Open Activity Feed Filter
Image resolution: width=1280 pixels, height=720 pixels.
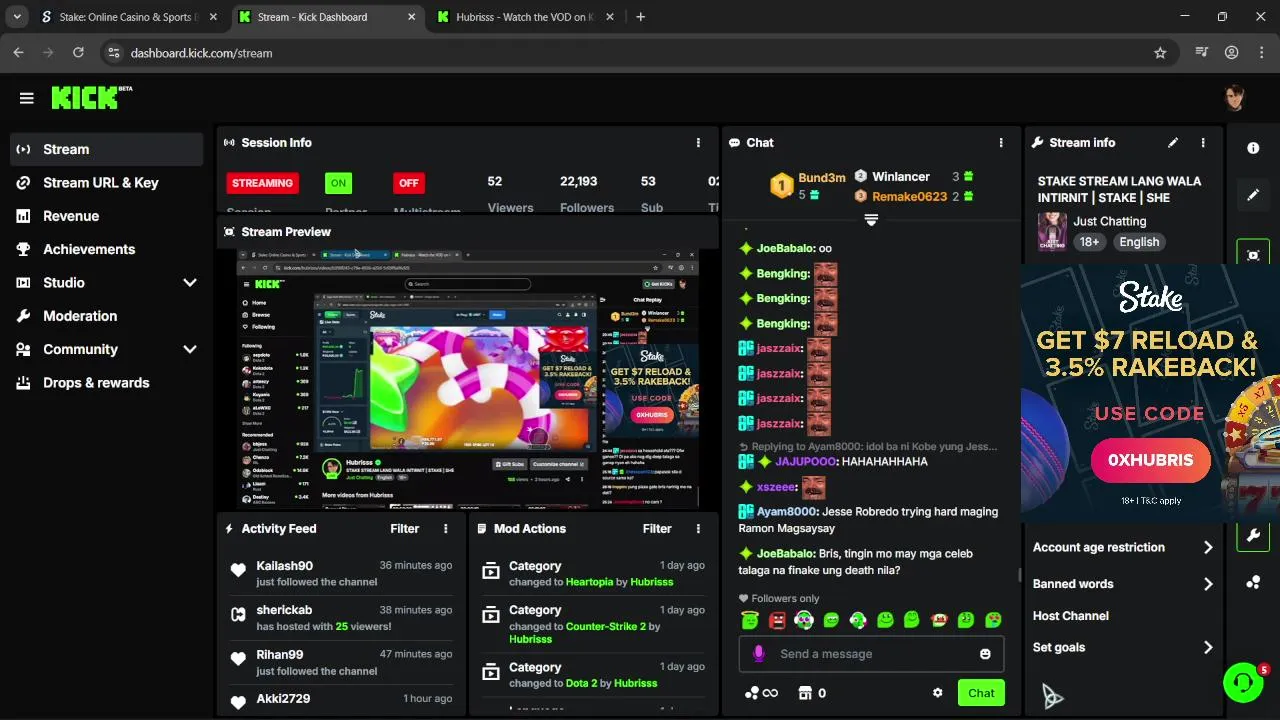(x=404, y=529)
